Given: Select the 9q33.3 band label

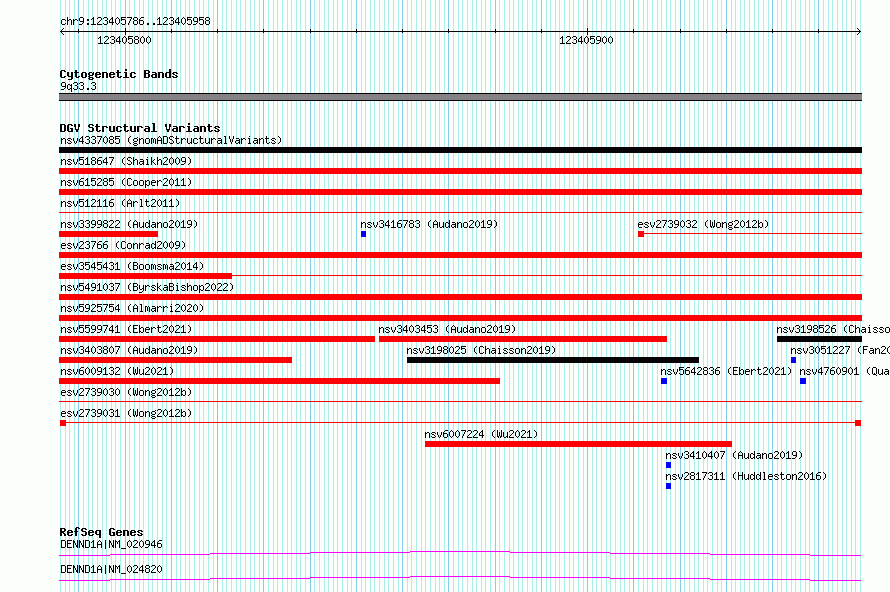Looking at the screenshot, I should tap(78, 86).
